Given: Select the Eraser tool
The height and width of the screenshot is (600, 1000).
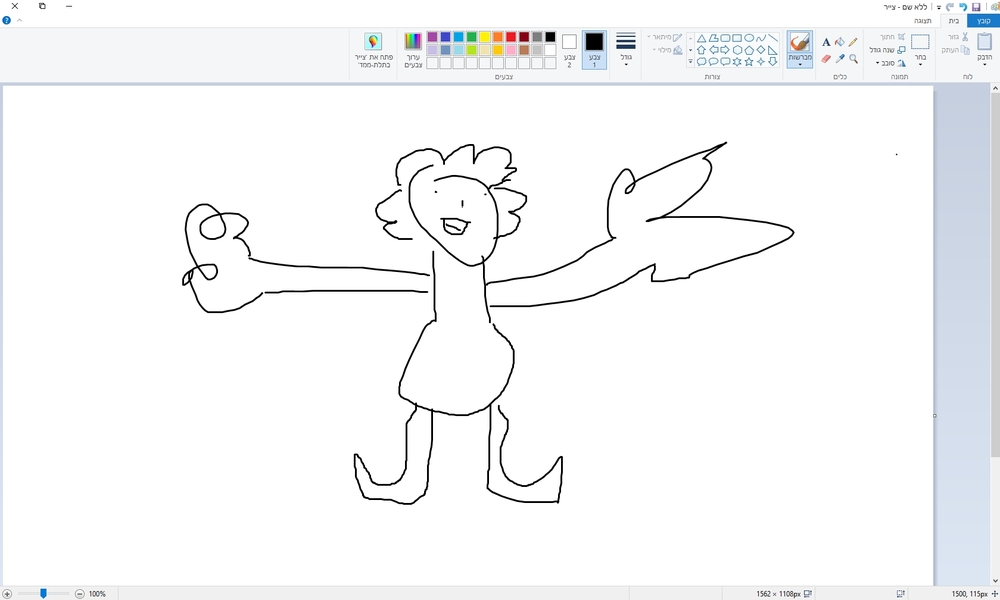Looking at the screenshot, I should (826, 59).
